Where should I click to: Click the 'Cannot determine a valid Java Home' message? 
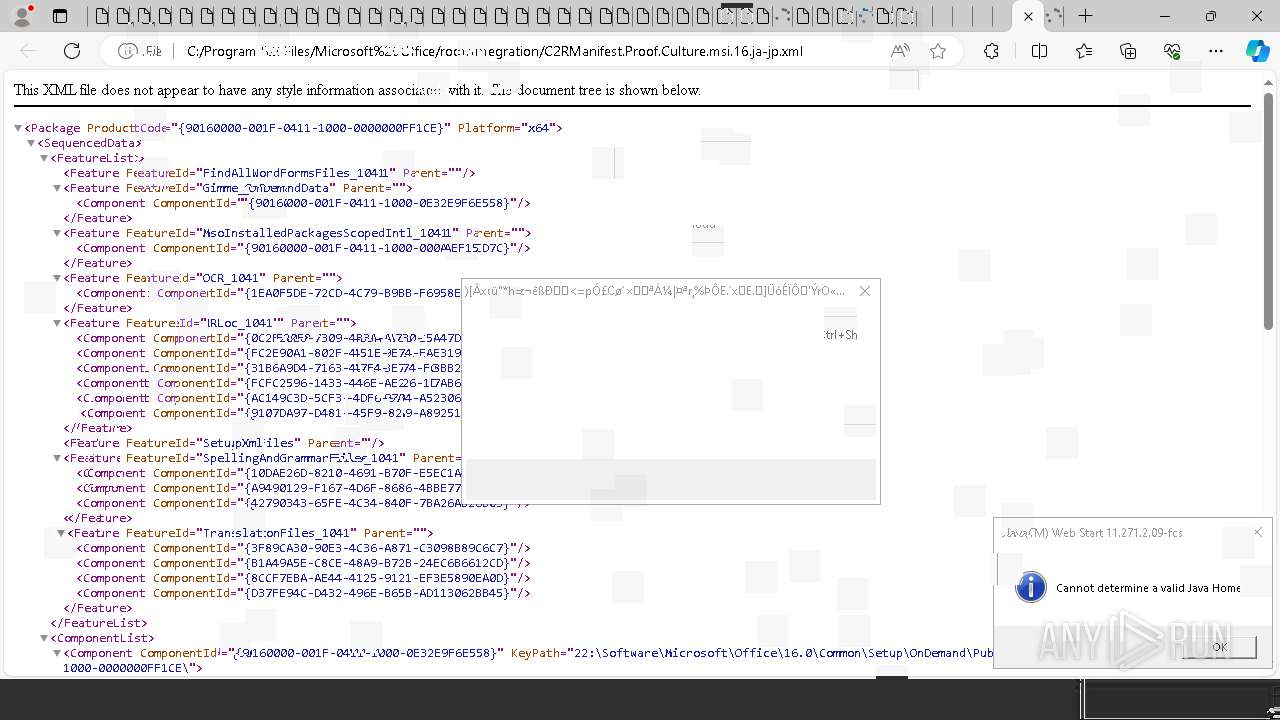click(x=1148, y=588)
